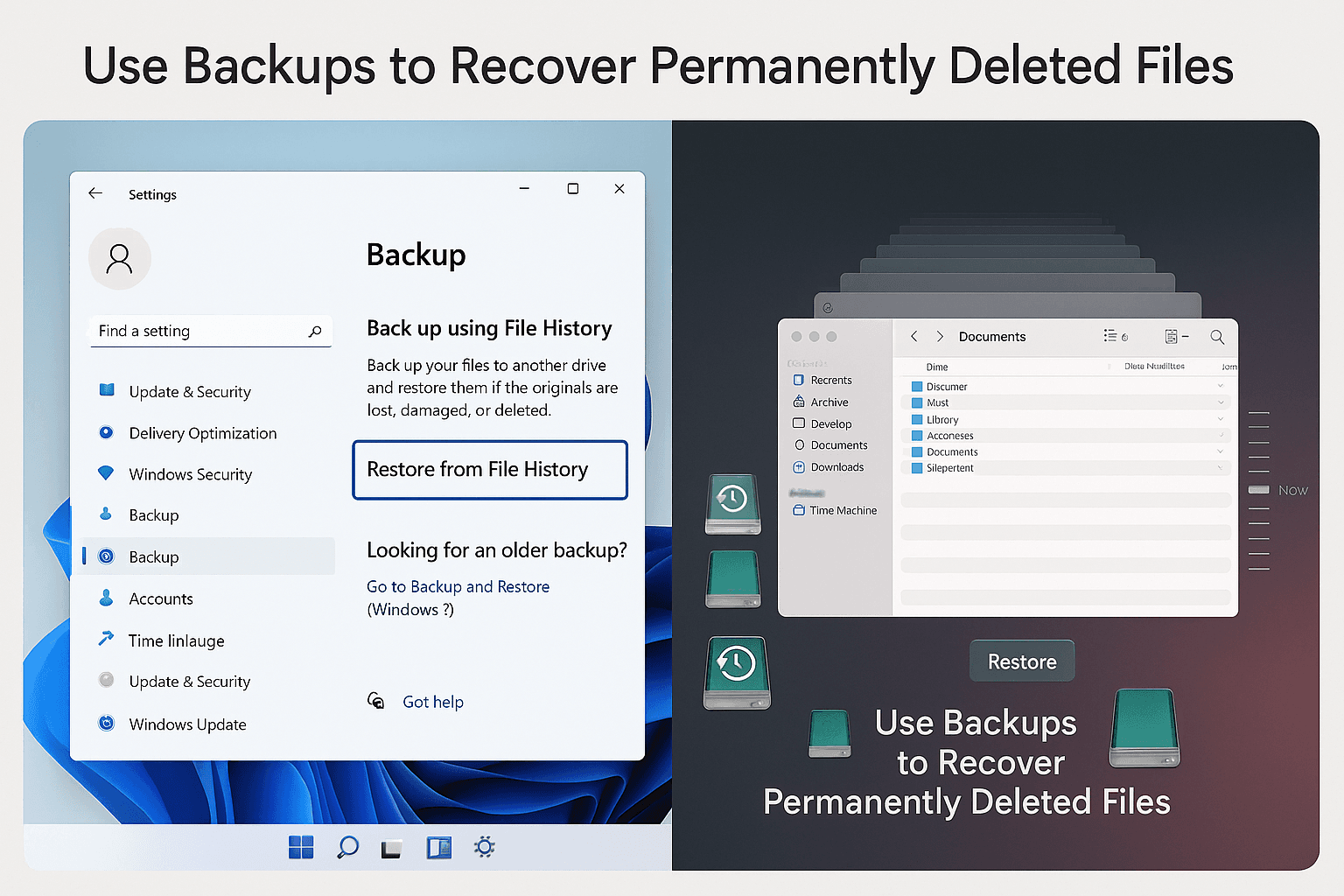1344x896 pixels.
Task: Select the Silepertent folder row
Action: pyautogui.click(x=1066, y=468)
